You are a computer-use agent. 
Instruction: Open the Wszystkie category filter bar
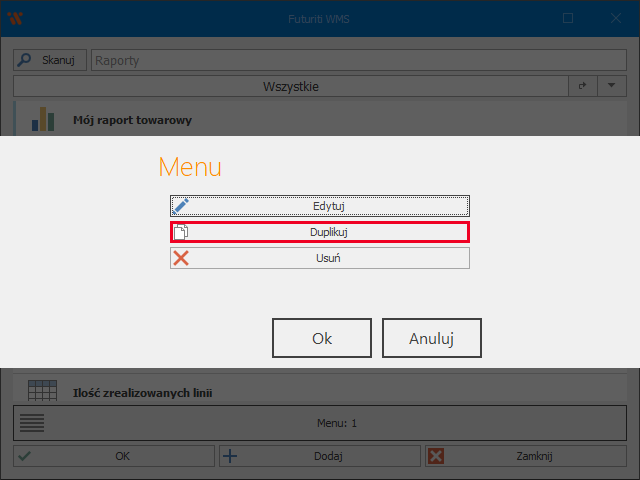click(290, 87)
